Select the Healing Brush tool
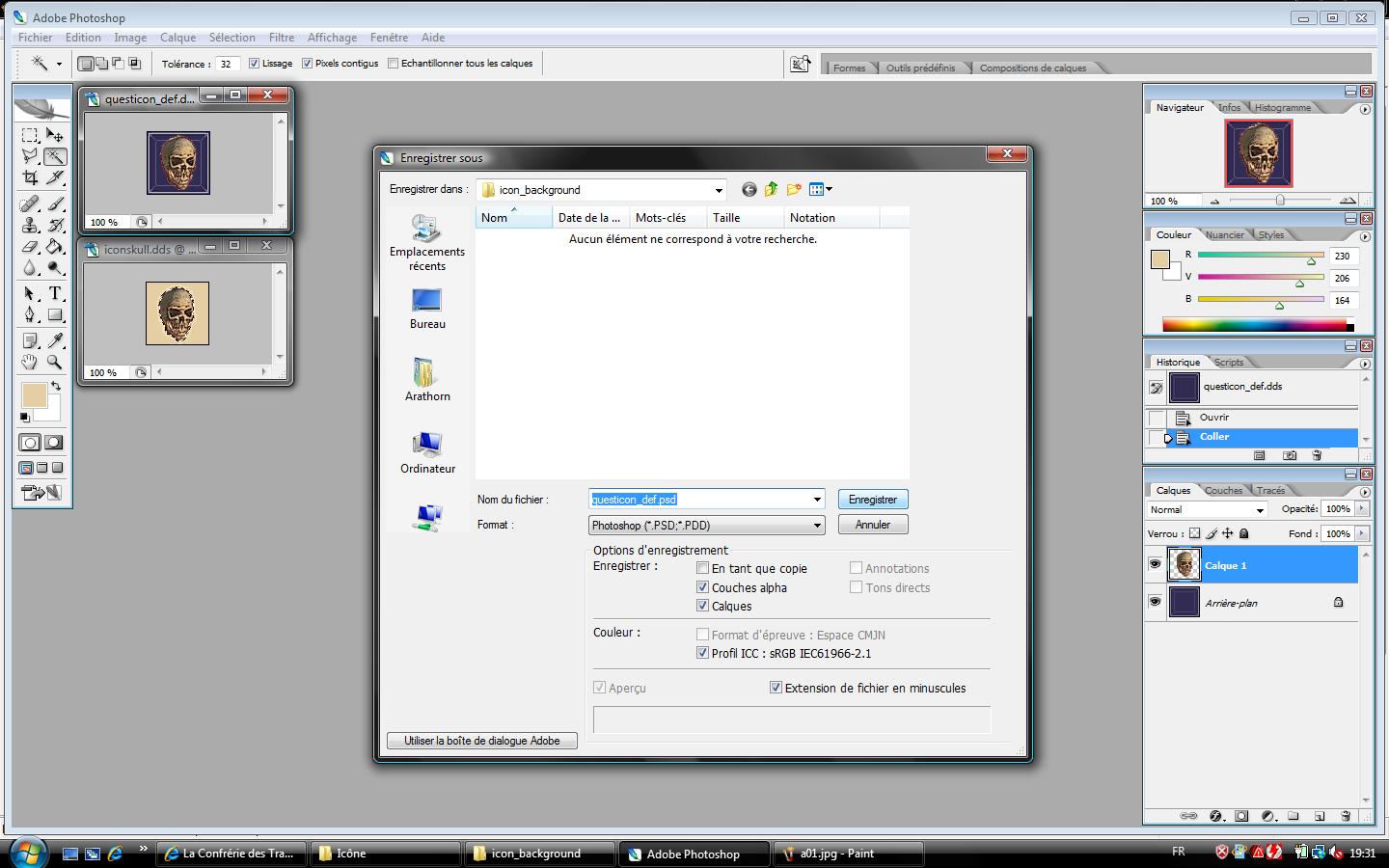1389x868 pixels. (30, 203)
